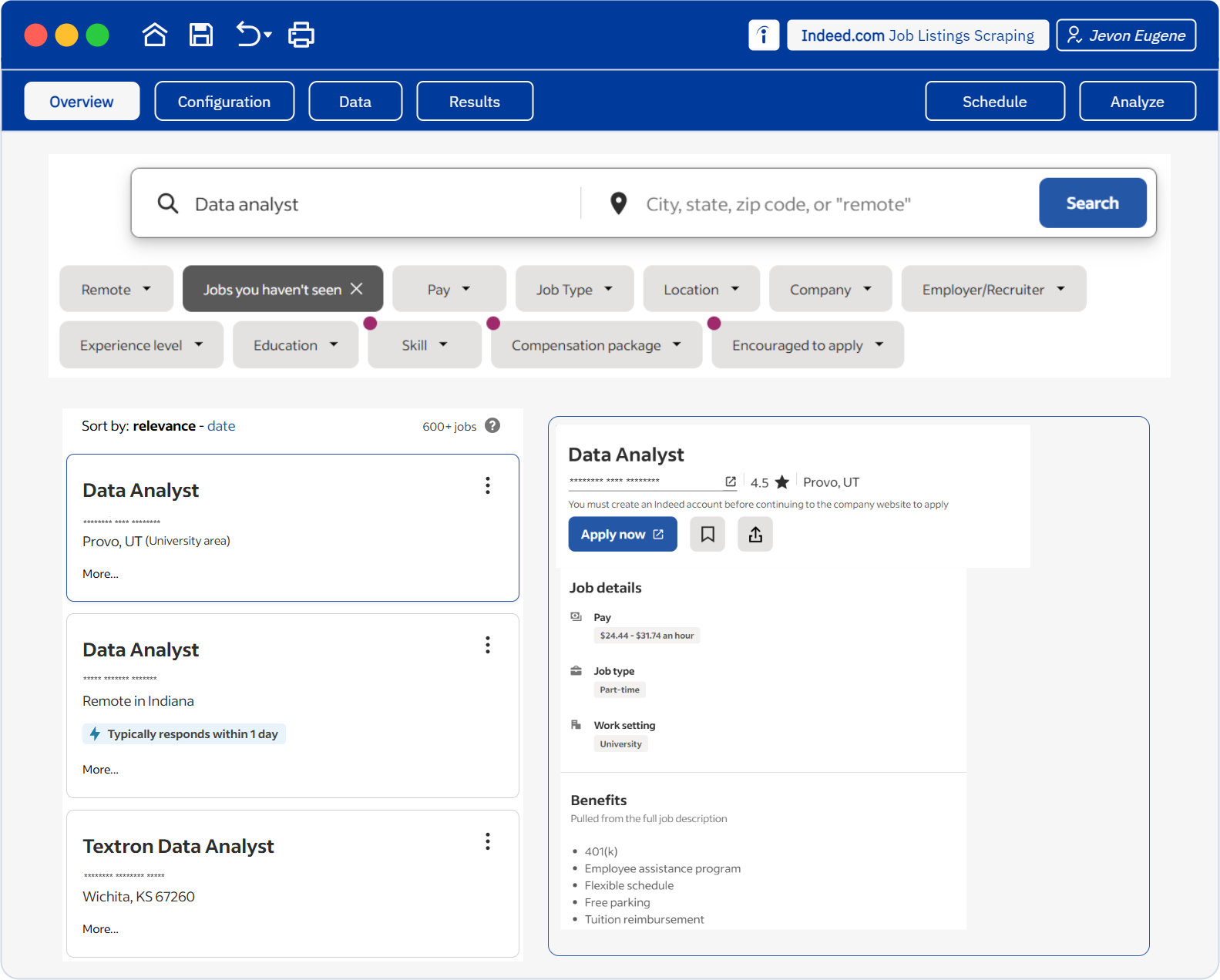Expand the Encouraged to apply dropdown
Viewport: 1220px width, 980px height.
[x=808, y=344]
